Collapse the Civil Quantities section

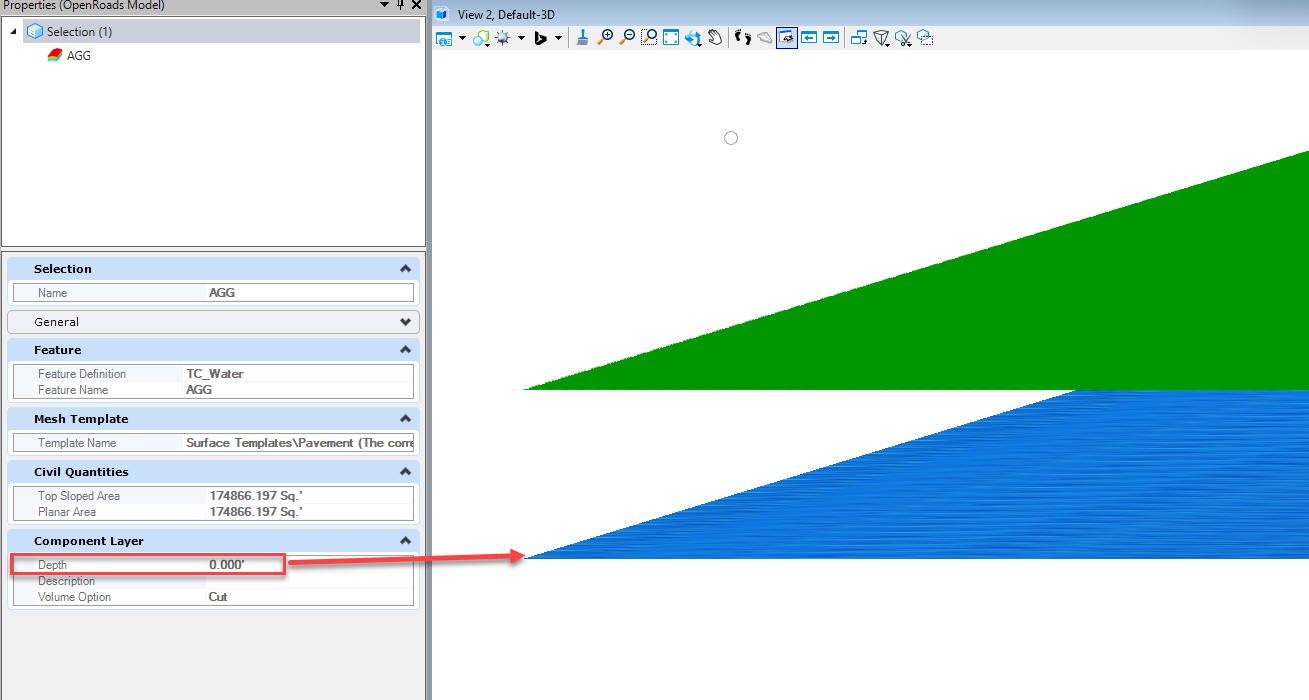point(405,472)
